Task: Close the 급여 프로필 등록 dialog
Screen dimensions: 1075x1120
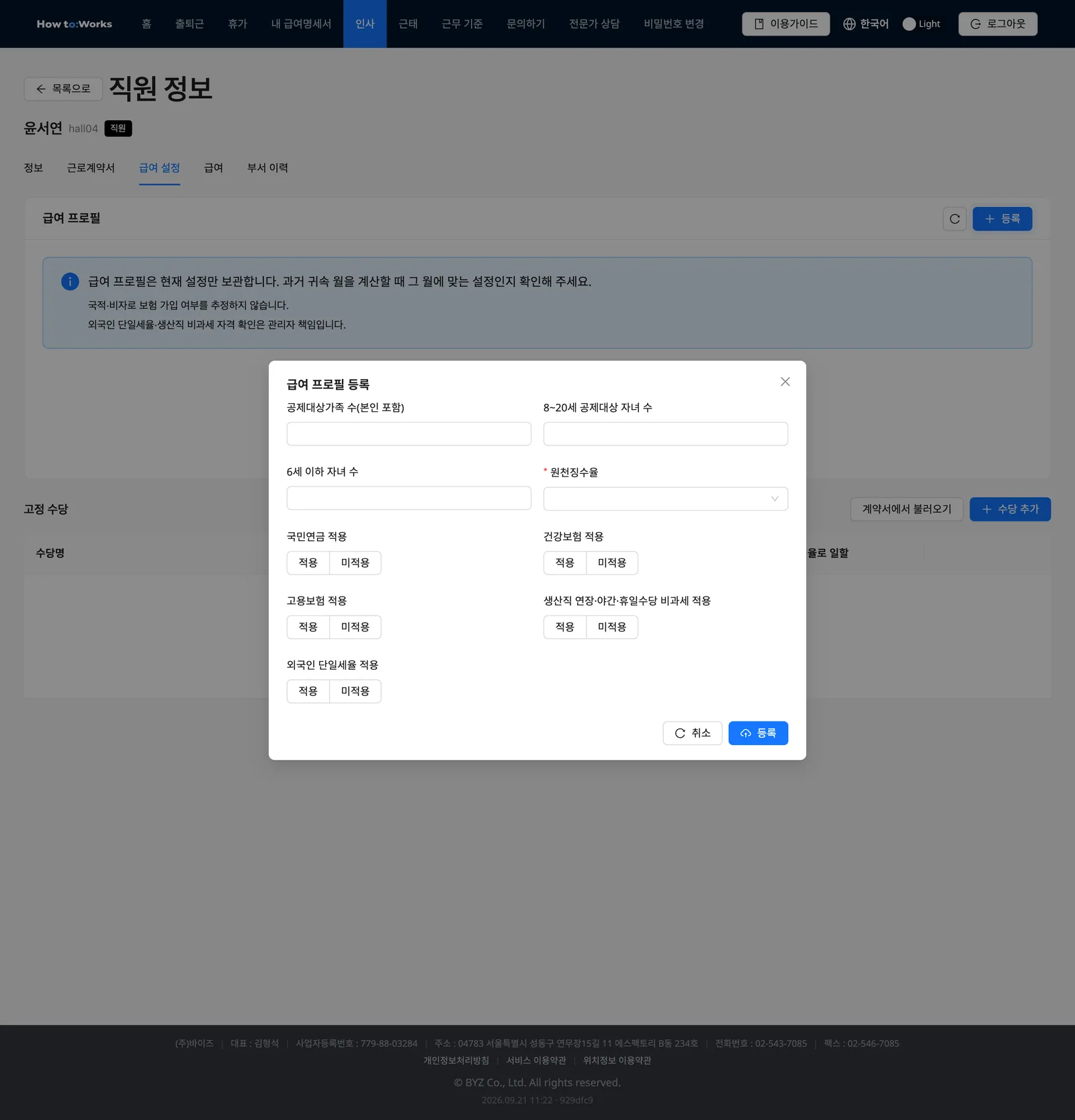Action: [785, 382]
